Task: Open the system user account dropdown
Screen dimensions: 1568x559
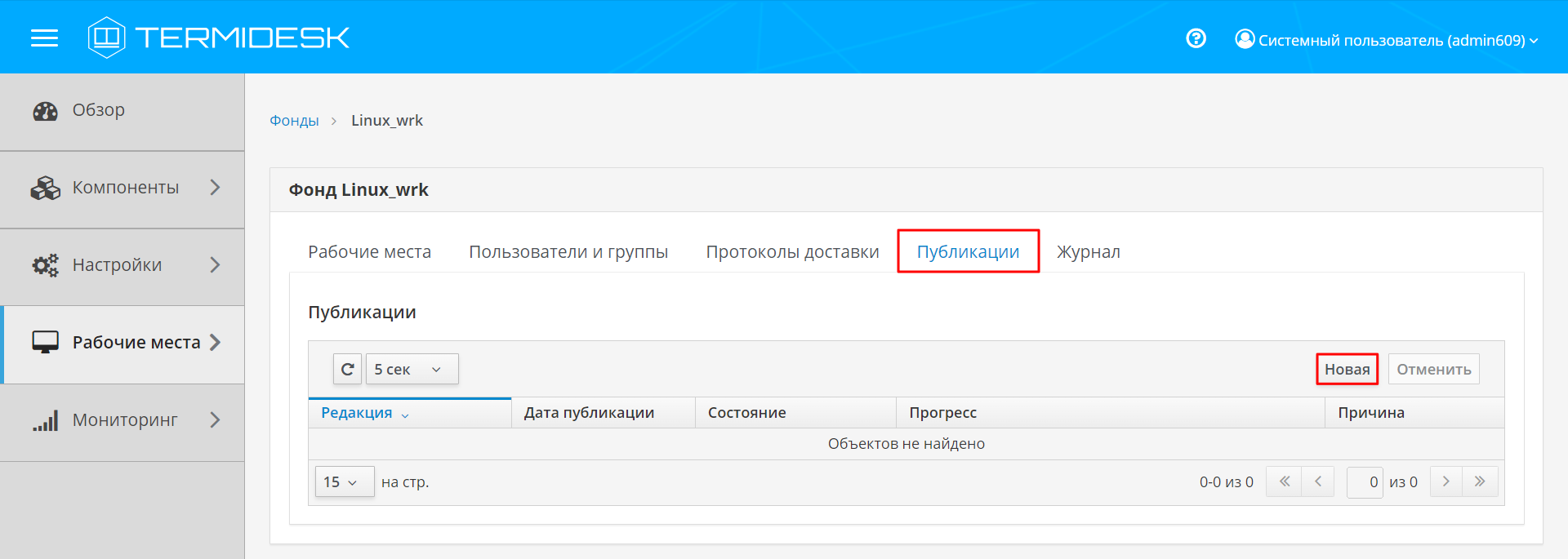Action: [1387, 40]
